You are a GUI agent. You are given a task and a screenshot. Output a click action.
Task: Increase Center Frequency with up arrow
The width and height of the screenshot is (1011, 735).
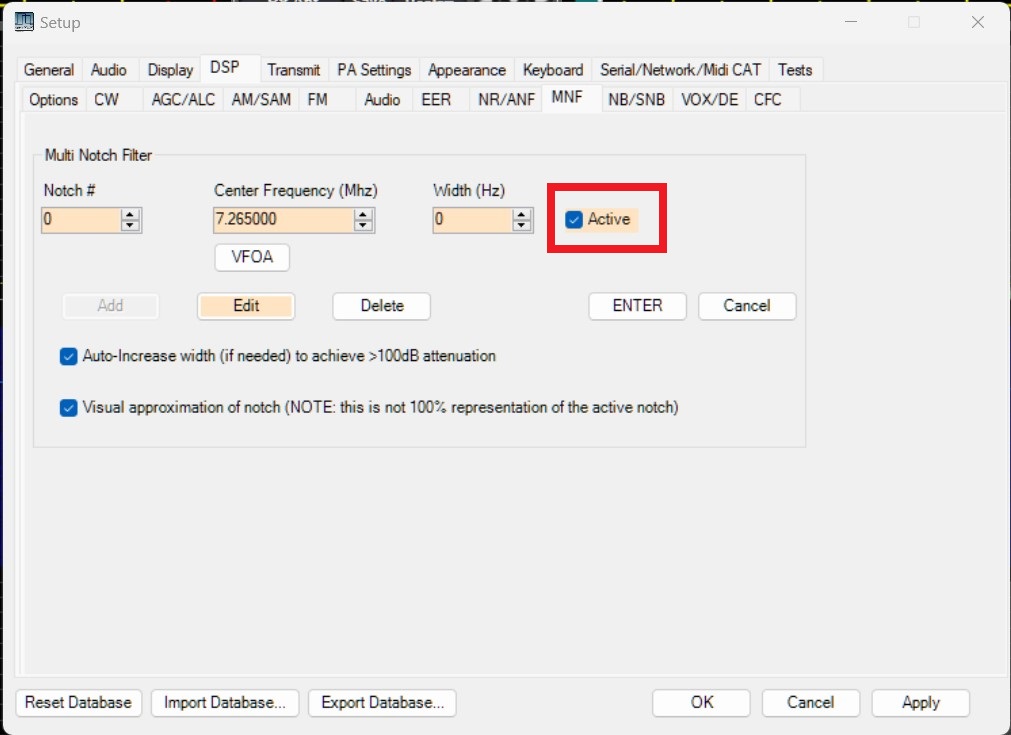click(363, 214)
